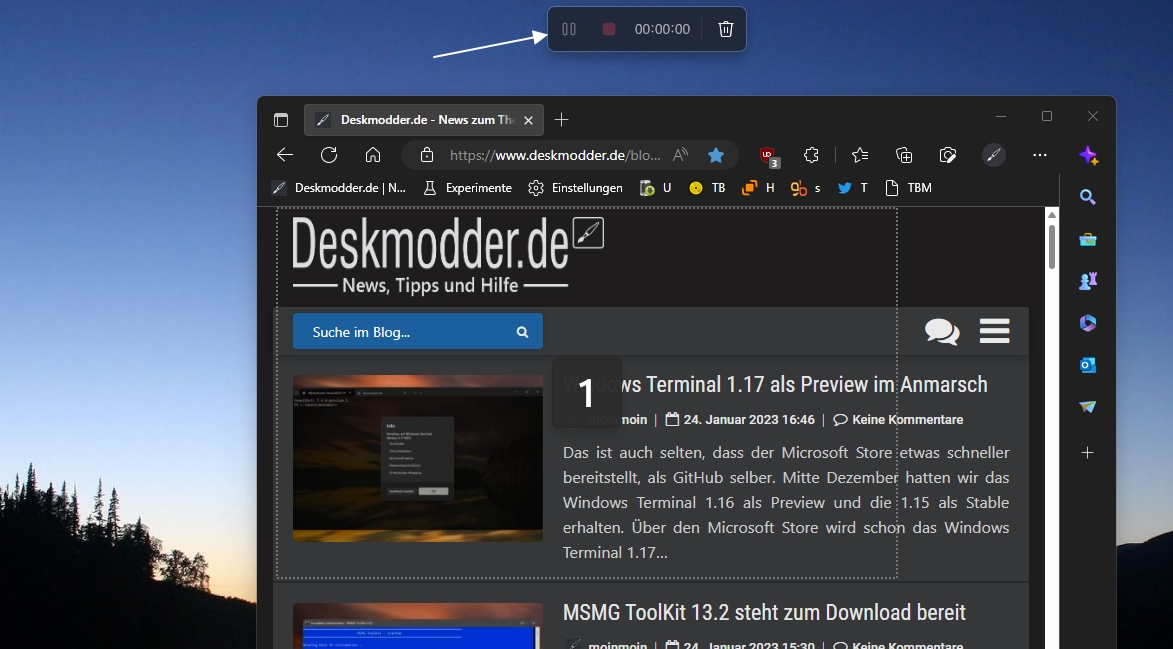Viewport: 1173px width, 649px height.
Task: Click the vertical scrollbar thumb
Action: pyautogui.click(x=1052, y=247)
